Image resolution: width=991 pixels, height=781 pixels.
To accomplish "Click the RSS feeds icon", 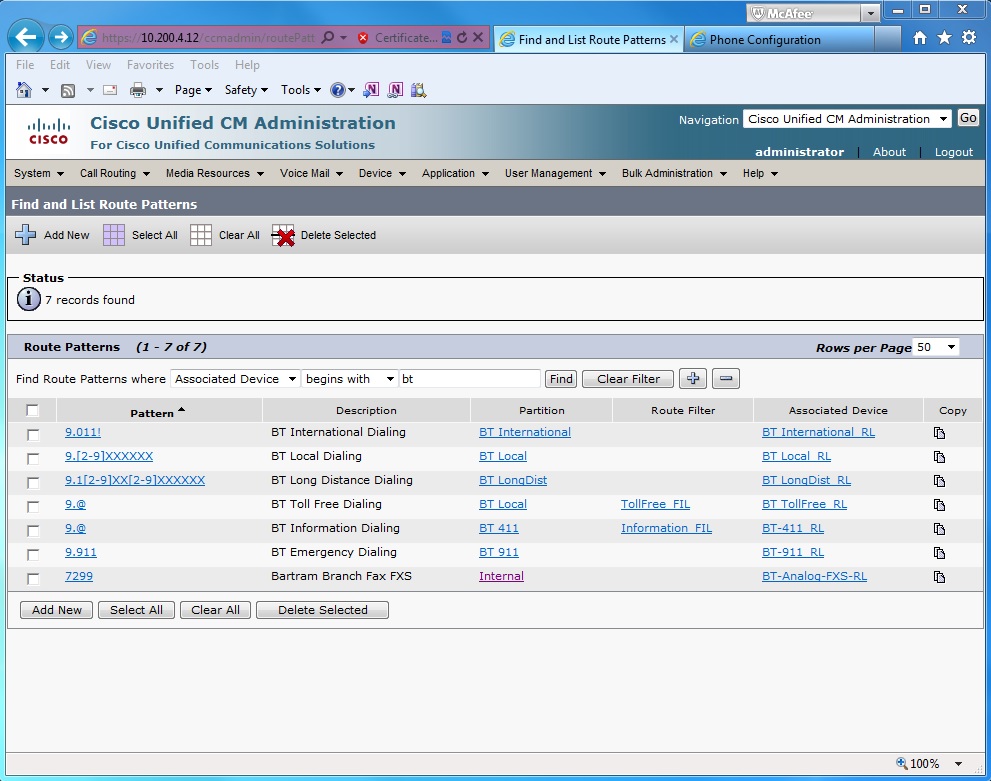I will (x=68, y=90).
